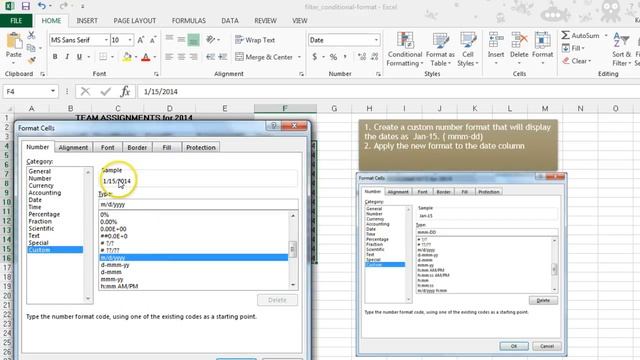The image size is (640, 360).
Task: Click the Cancel X icon in formula bar
Action: pyautogui.click(x=85, y=91)
